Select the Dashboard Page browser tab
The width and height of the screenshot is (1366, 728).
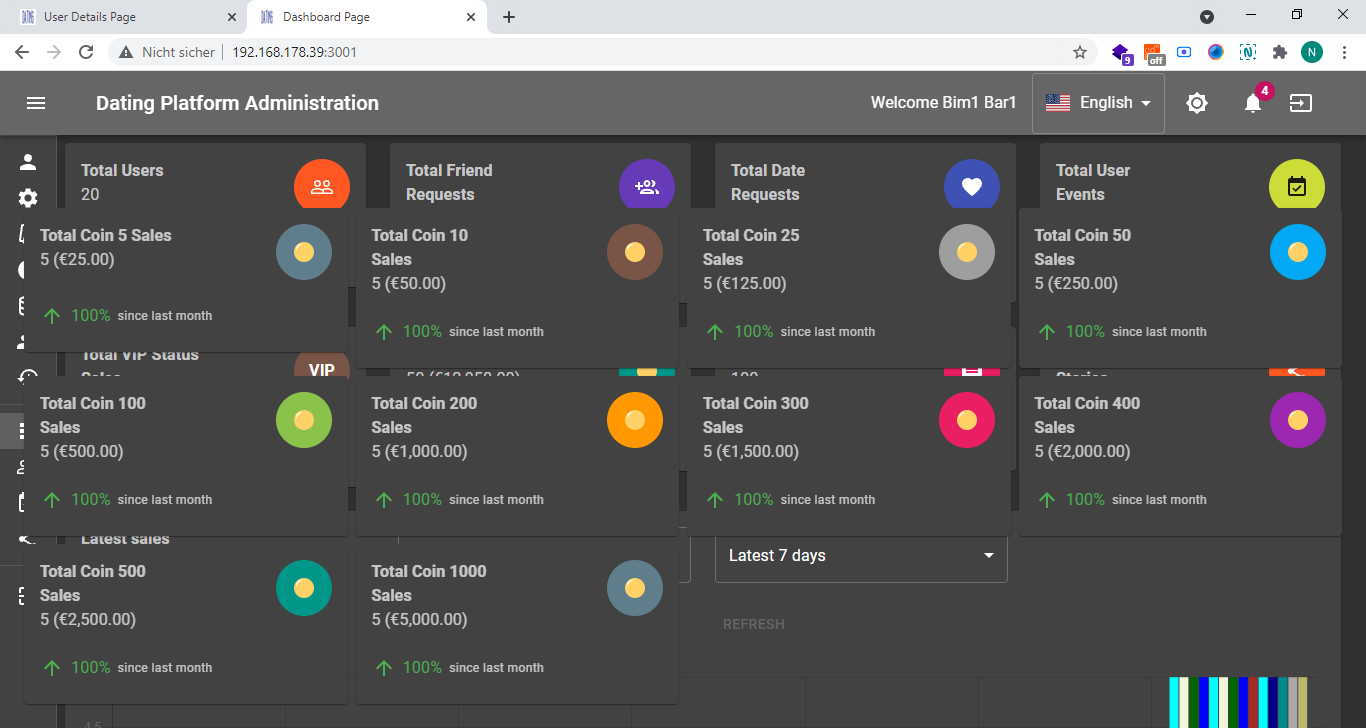click(360, 17)
